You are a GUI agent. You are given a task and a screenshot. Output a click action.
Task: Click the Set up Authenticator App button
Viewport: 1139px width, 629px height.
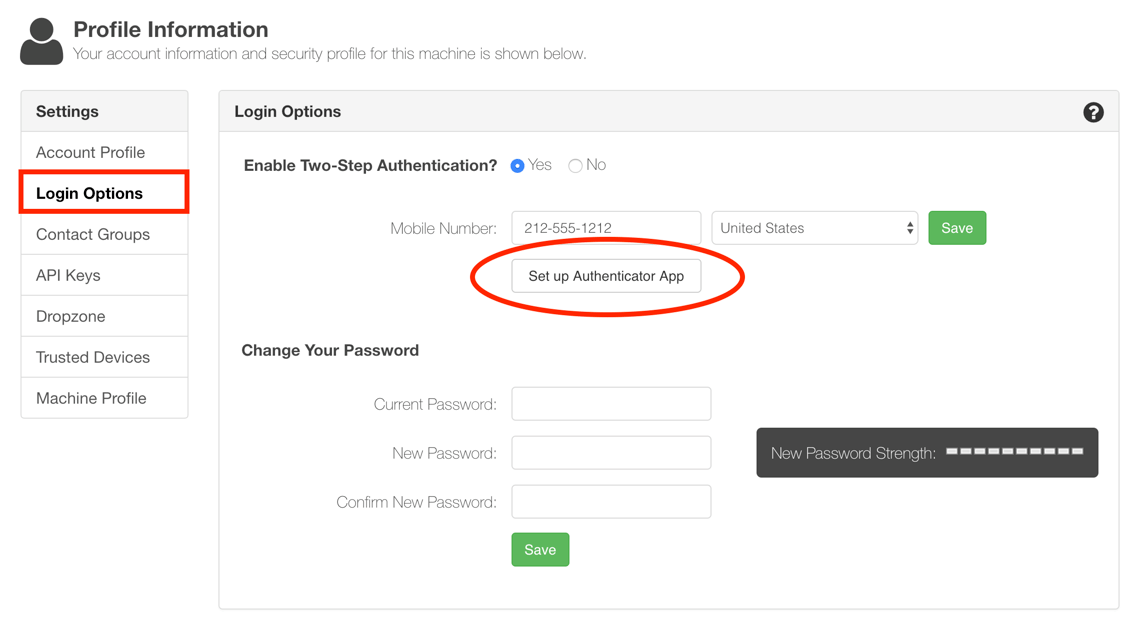point(605,275)
